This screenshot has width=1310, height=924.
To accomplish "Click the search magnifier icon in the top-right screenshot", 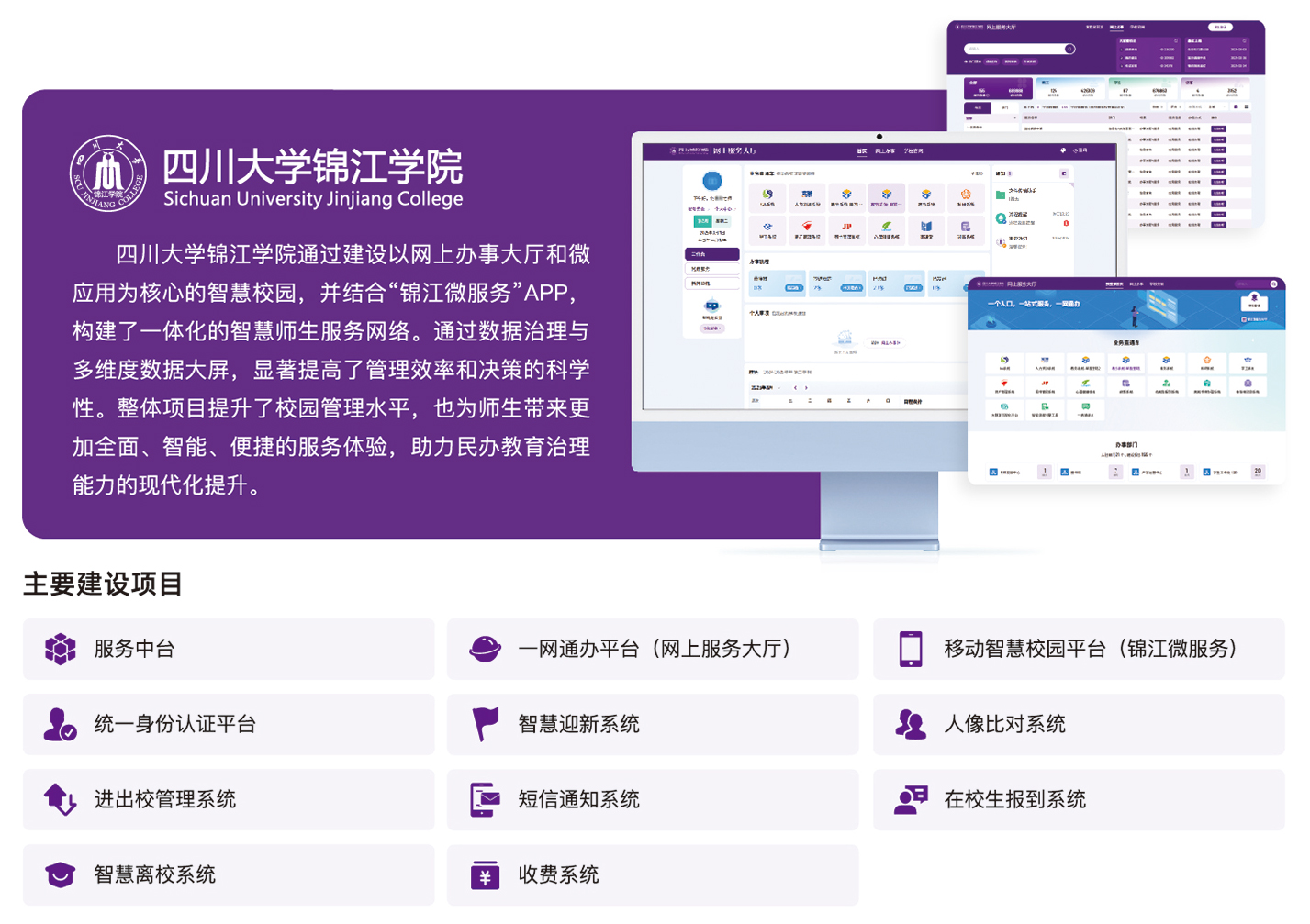I will [1069, 49].
